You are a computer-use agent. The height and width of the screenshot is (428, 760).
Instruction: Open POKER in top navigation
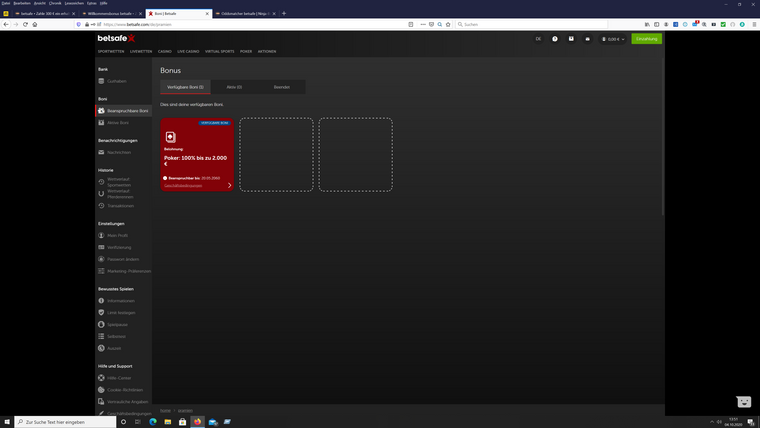click(246, 51)
